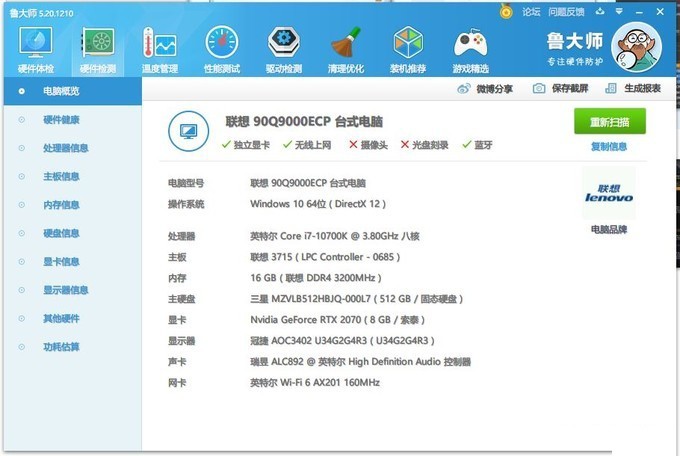The width and height of the screenshot is (680, 456).
Task: Click 保存截屏 save screenshot
Action: tap(560, 89)
